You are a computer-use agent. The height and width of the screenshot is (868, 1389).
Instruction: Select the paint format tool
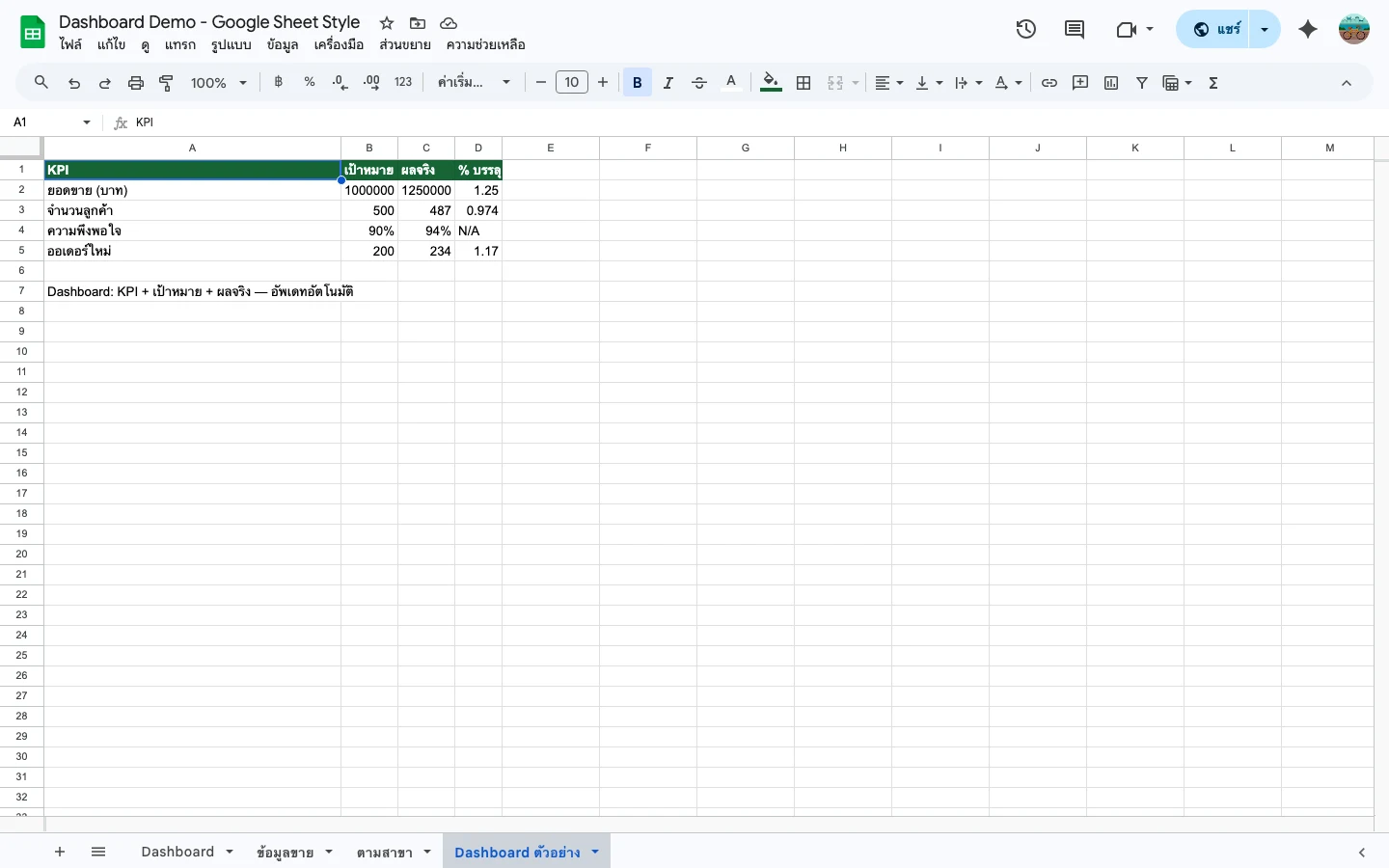166,82
